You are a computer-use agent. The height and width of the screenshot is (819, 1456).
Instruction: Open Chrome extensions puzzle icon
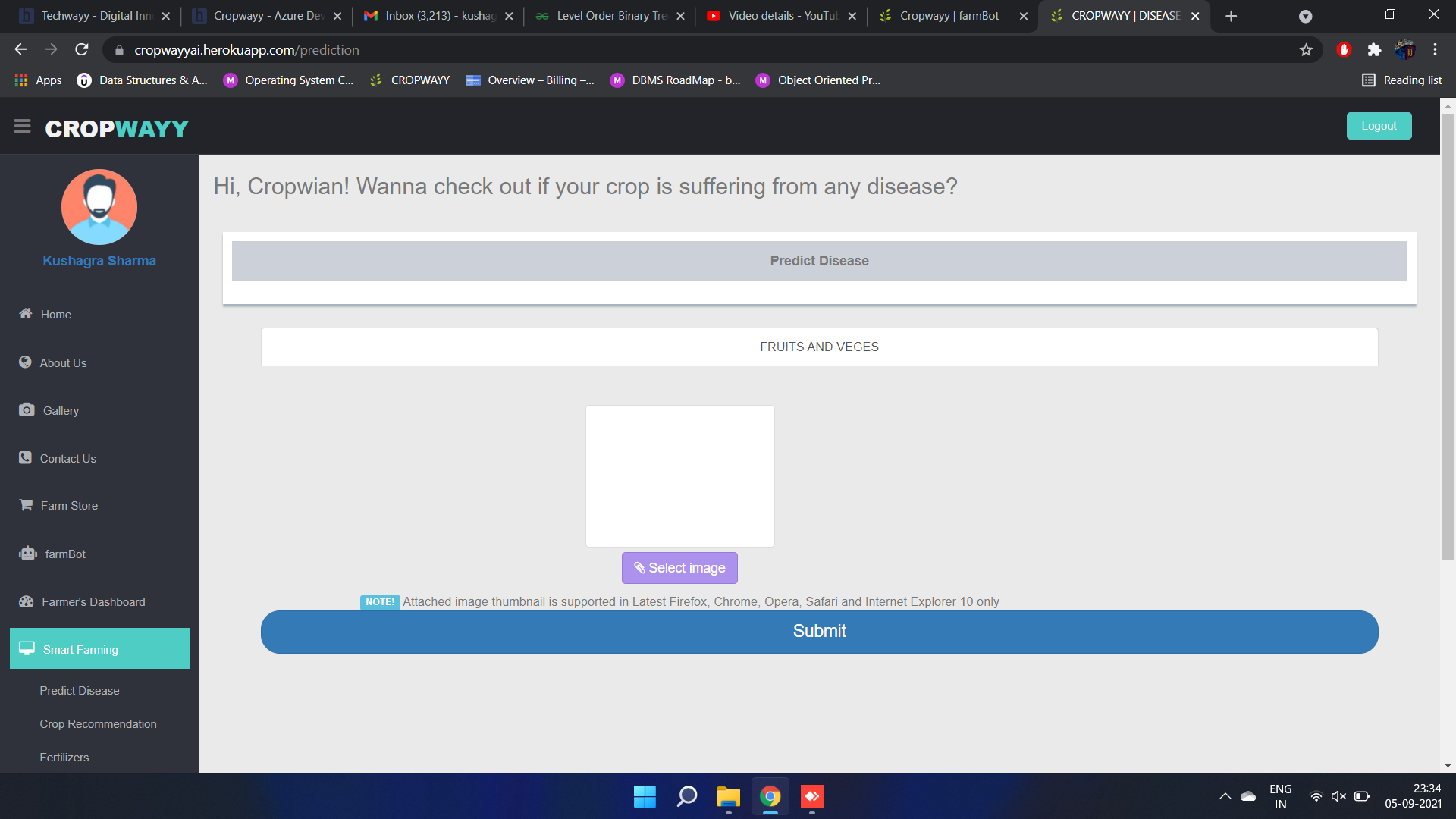coord(1374,50)
